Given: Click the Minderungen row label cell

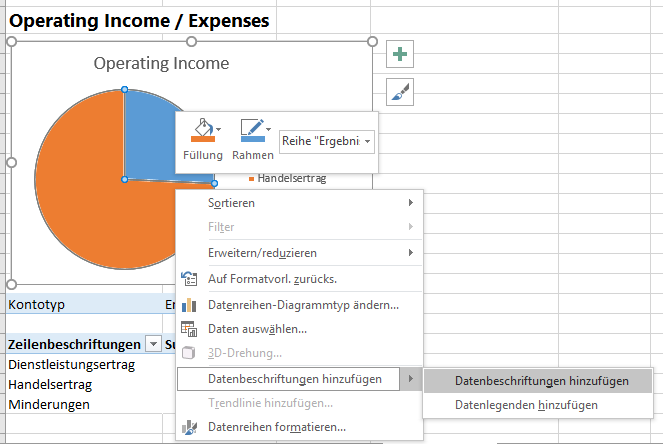Looking at the screenshot, I should (50, 404).
